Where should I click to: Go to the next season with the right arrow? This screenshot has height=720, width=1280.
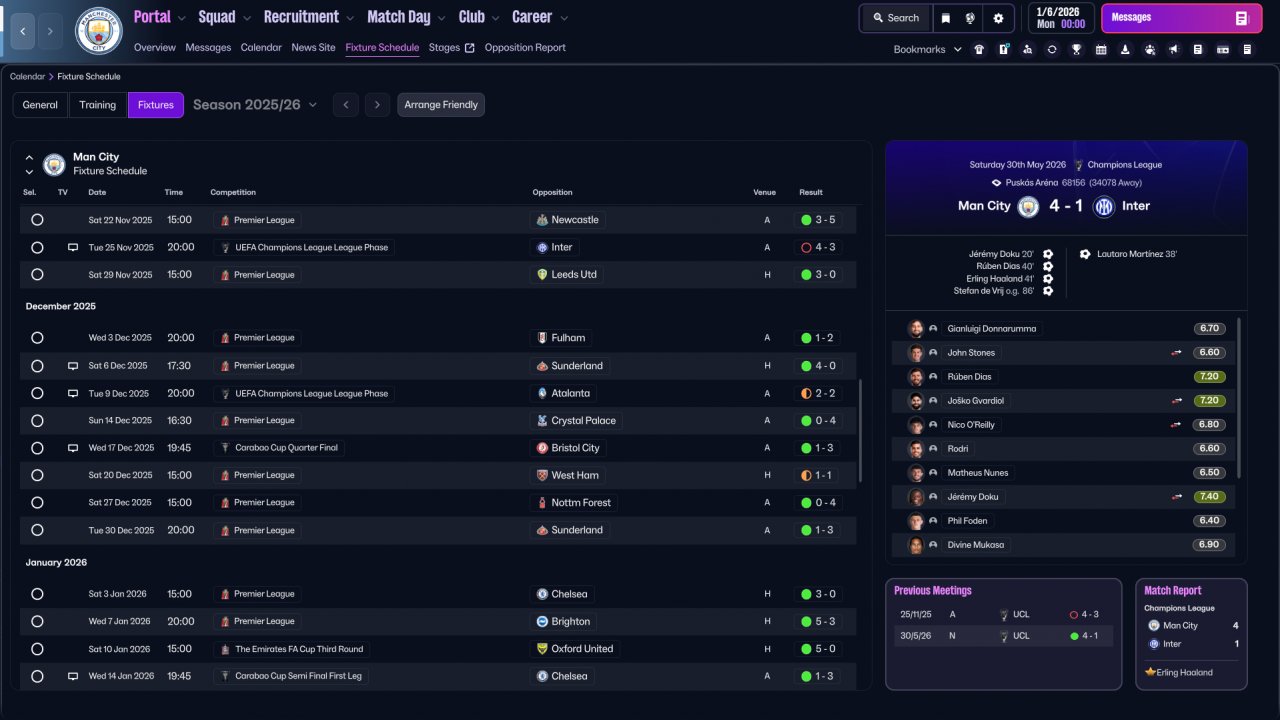coord(377,105)
